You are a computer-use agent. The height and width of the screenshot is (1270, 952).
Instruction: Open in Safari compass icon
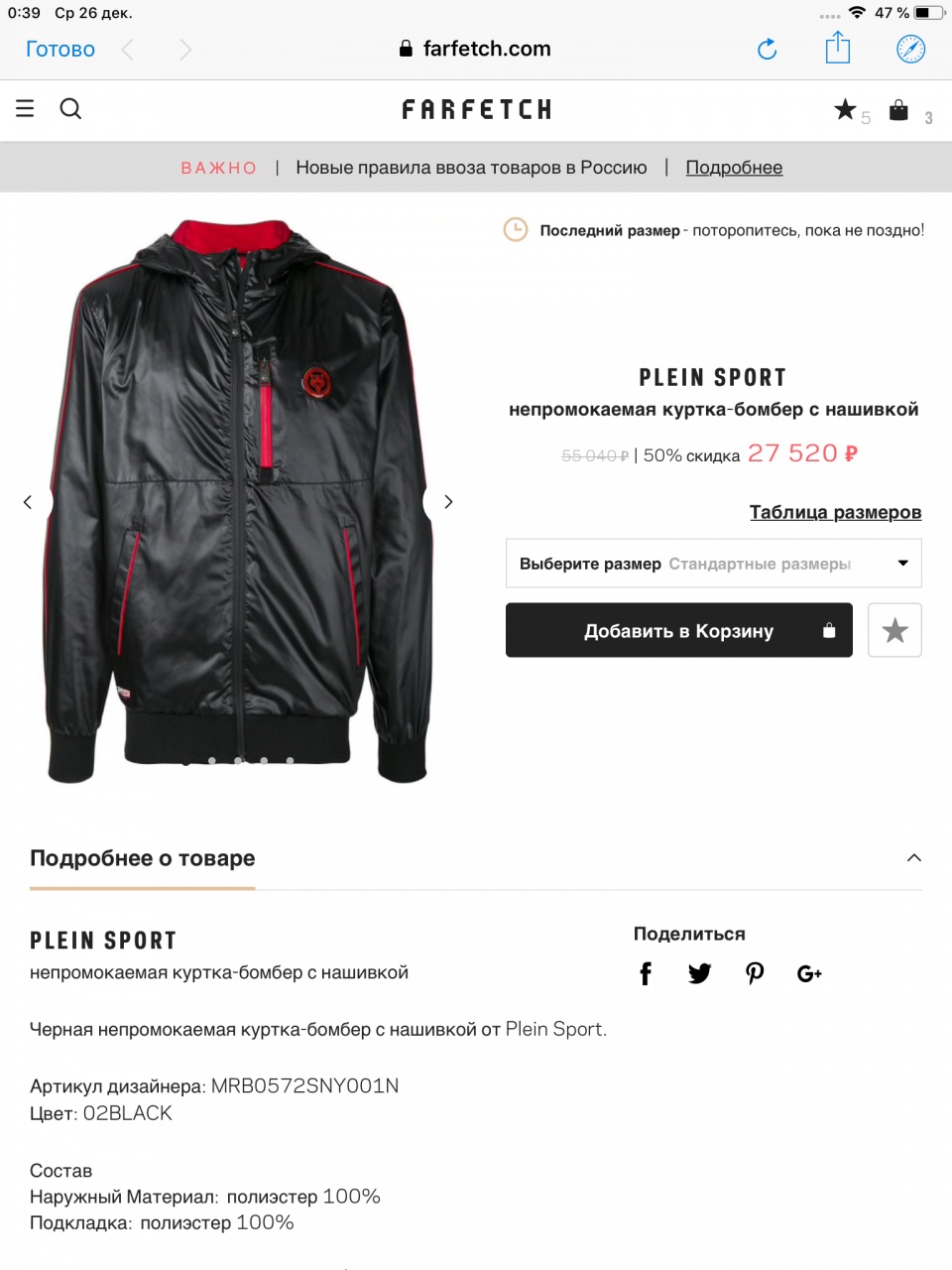click(x=910, y=49)
